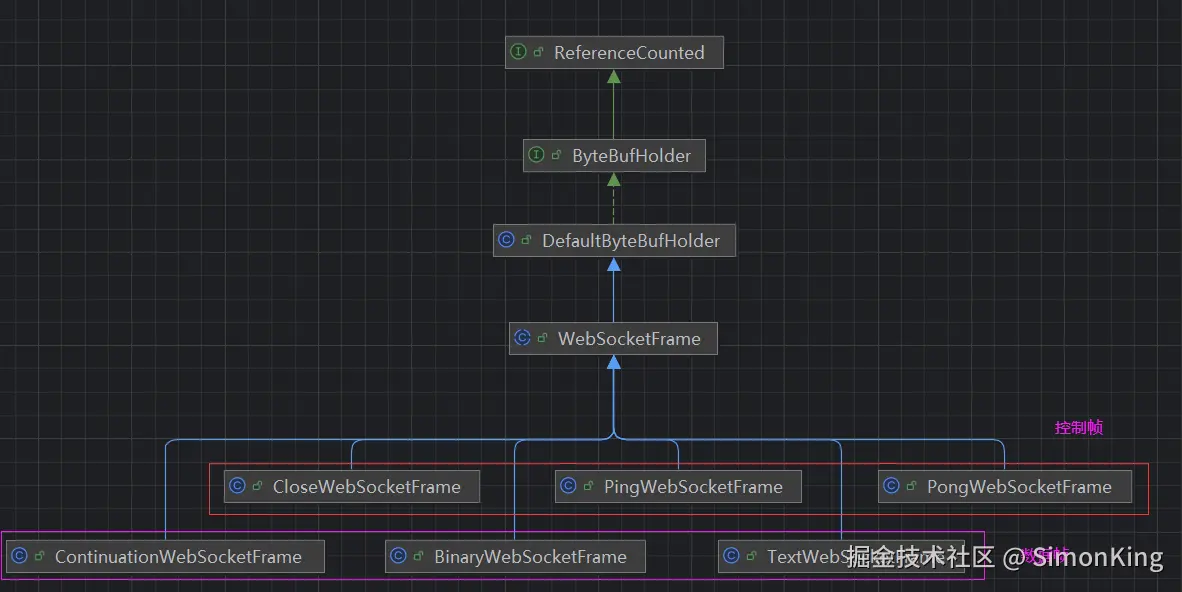This screenshot has width=1182, height=592.
Task: Click the public visibility icon on WebSocketFrame
Action: pos(542,338)
